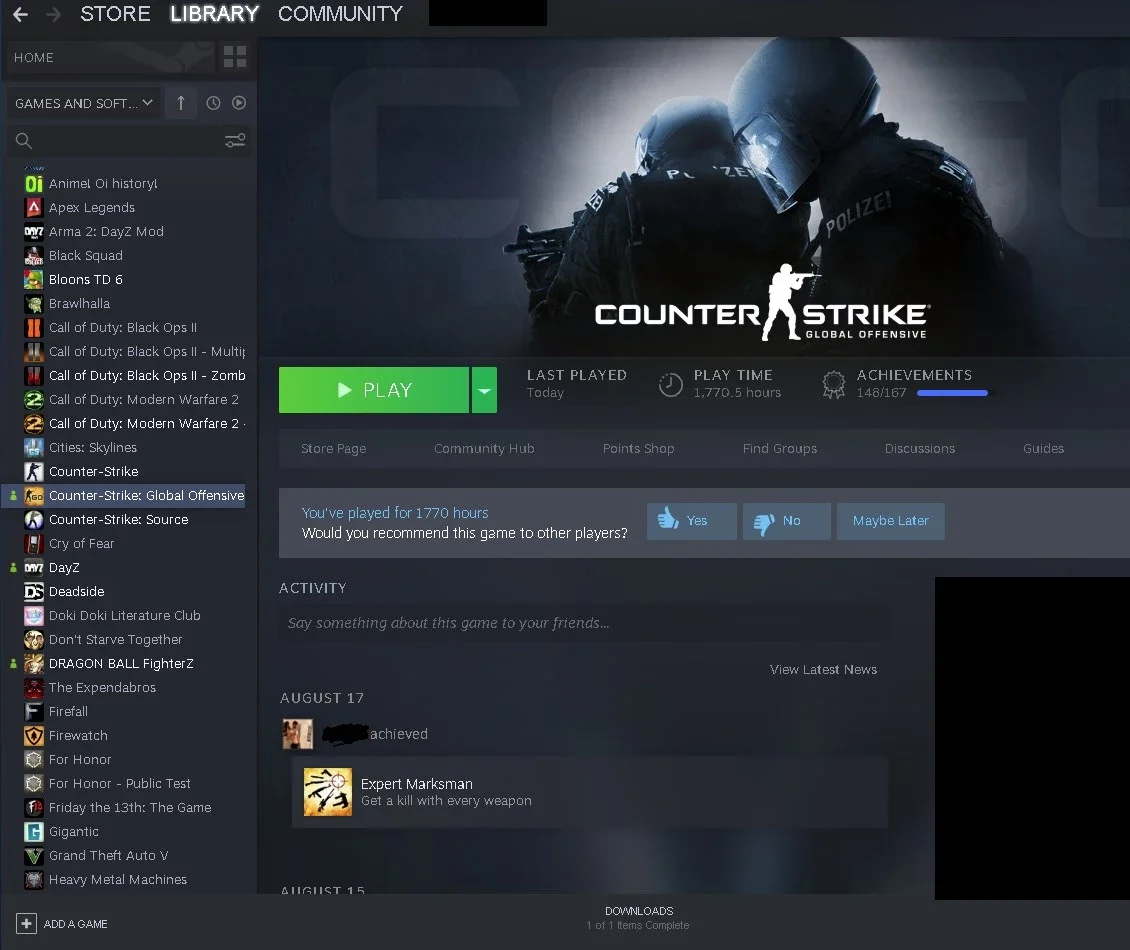Click the Grand Theft Auto V icon
This screenshot has width=1130, height=950.
click(x=34, y=856)
